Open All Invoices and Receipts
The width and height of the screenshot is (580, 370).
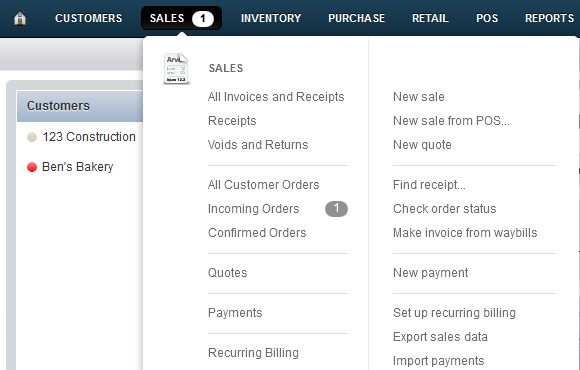[276, 97]
